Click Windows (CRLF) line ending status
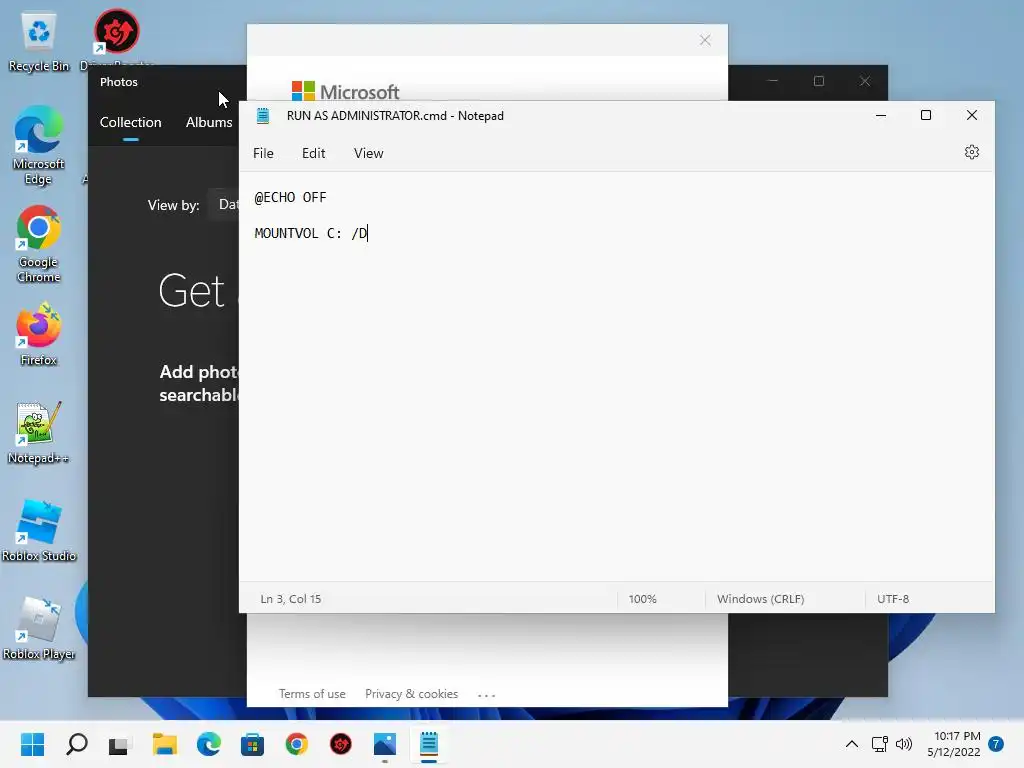Screen dimensions: 1024x768 [760, 599]
